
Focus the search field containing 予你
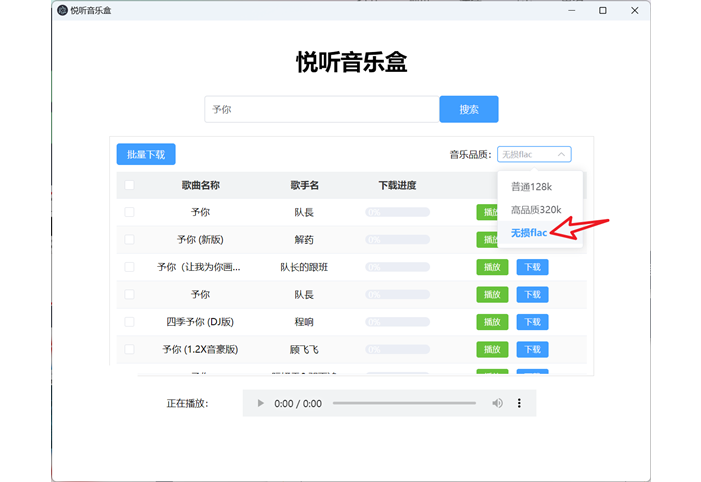pos(321,109)
